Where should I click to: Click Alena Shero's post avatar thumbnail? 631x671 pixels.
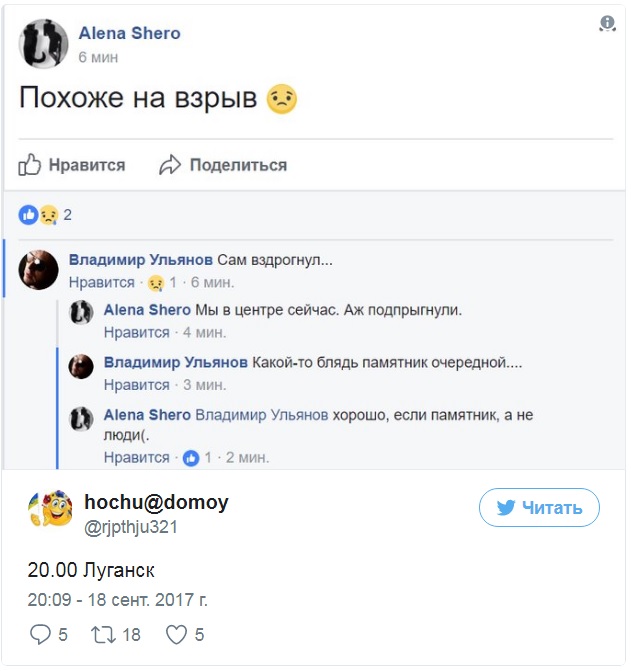pos(44,45)
